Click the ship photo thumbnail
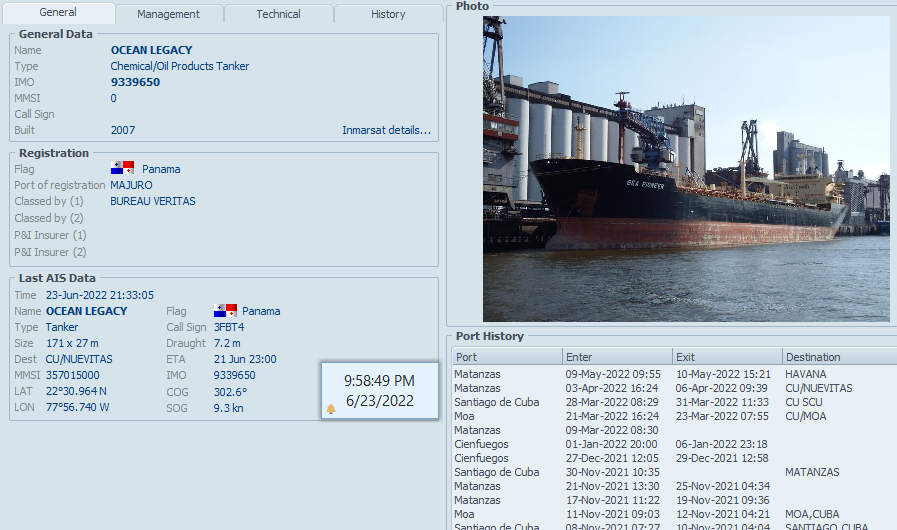The width and height of the screenshot is (897, 530). pos(686,169)
